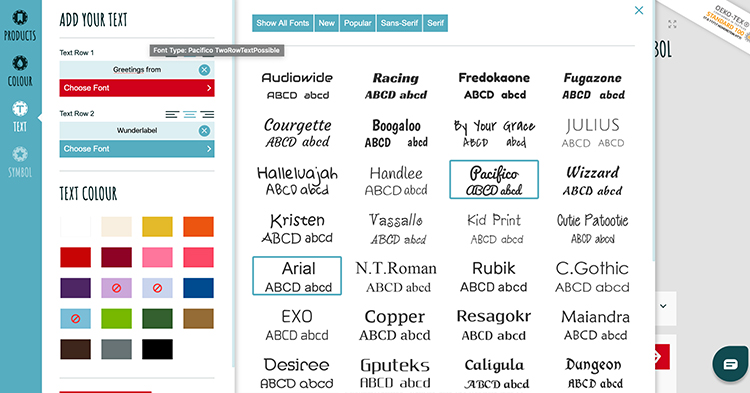Clear the 'Wunderlabel' text field
Image resolution: width=750 pixels, height=393 pixels.
click(x=204, y=131)
